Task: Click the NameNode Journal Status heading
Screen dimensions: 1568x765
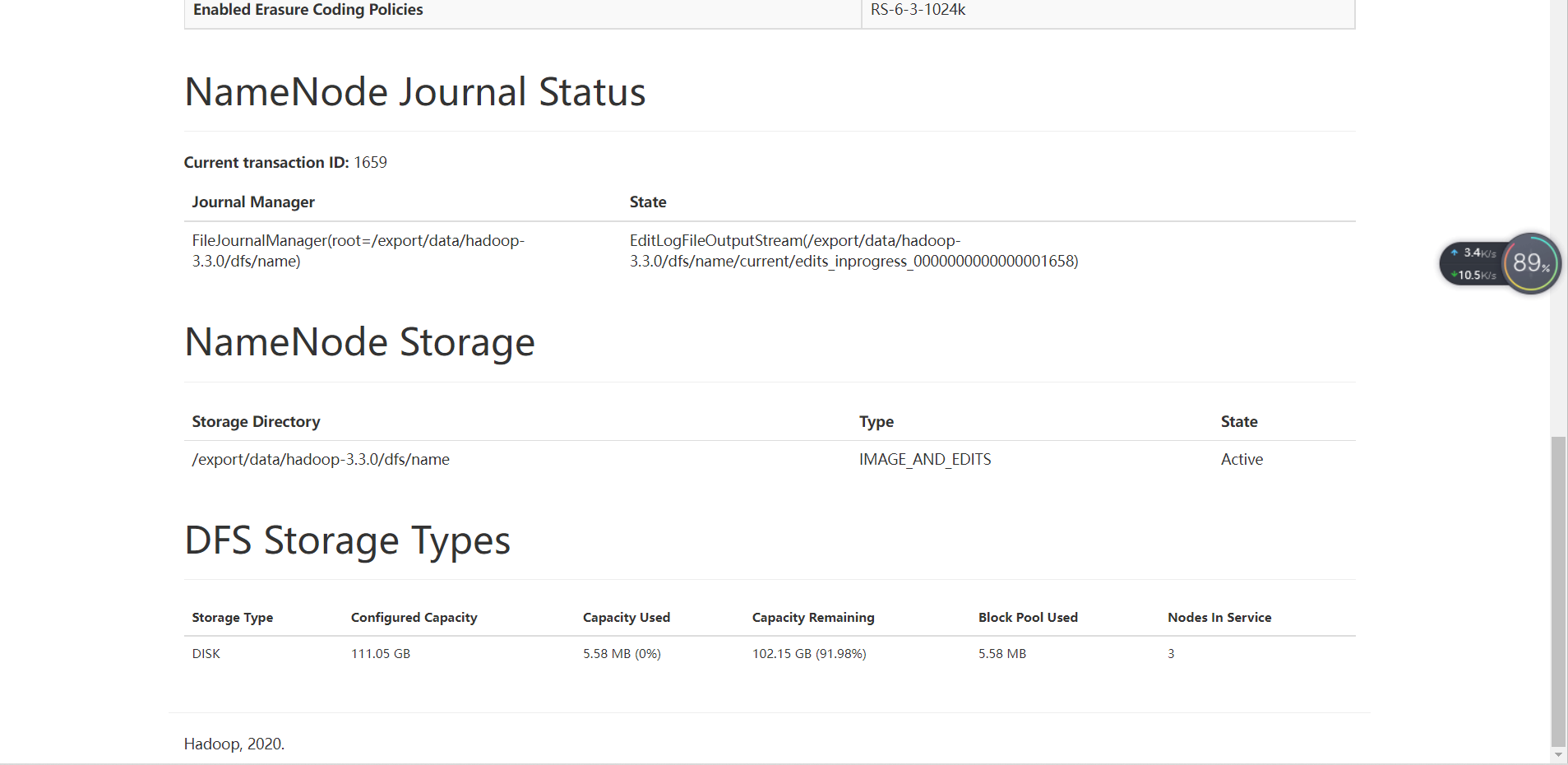Action: coord(415,91)
